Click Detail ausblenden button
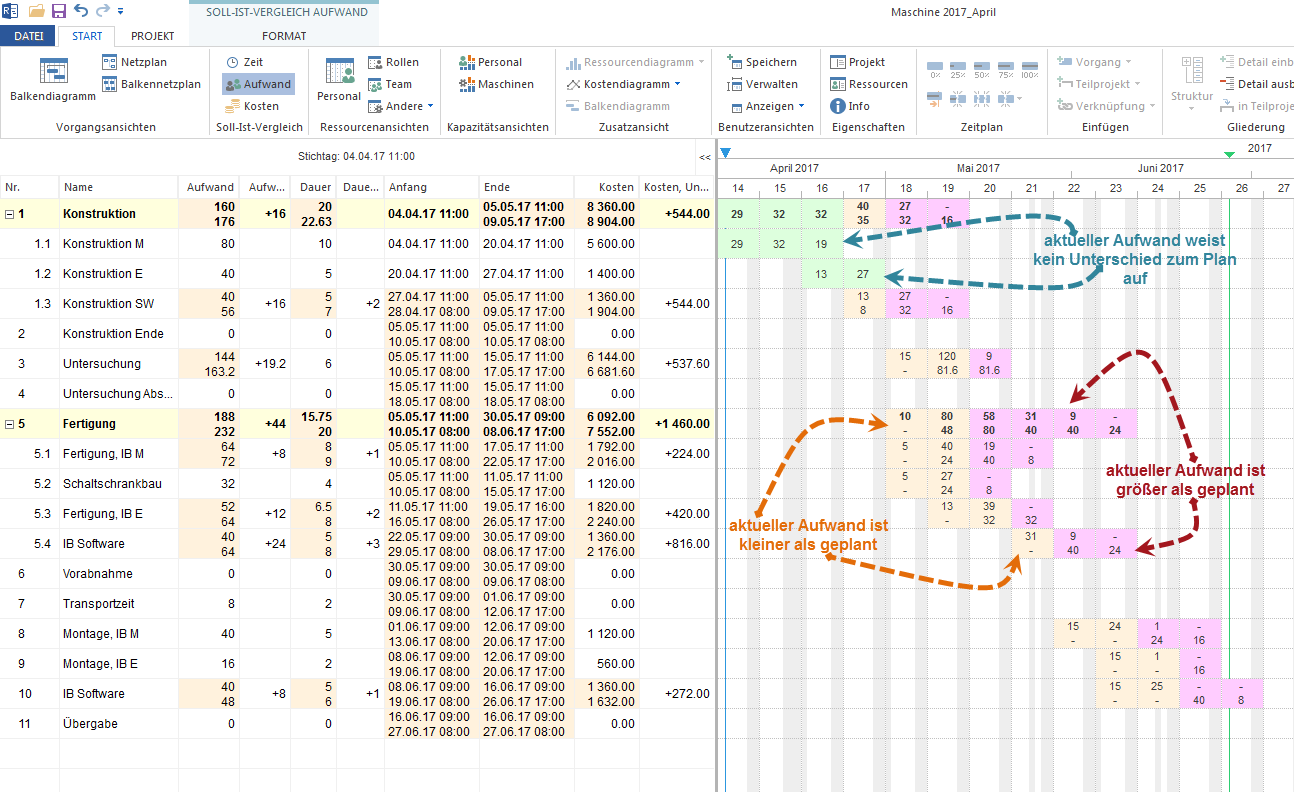The width and height of the screenshot is (1294, 792). click(1256, 84)
